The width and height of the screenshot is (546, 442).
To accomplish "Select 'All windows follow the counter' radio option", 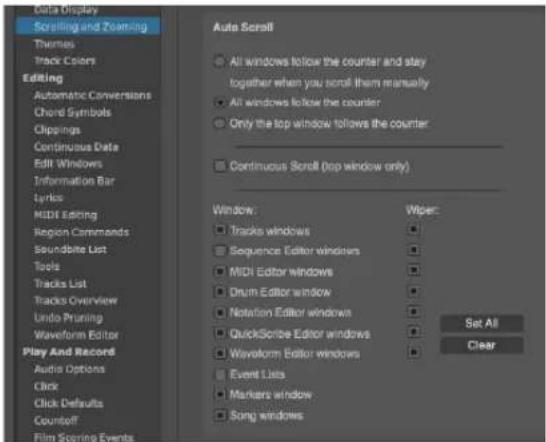I will click(219, 103).
